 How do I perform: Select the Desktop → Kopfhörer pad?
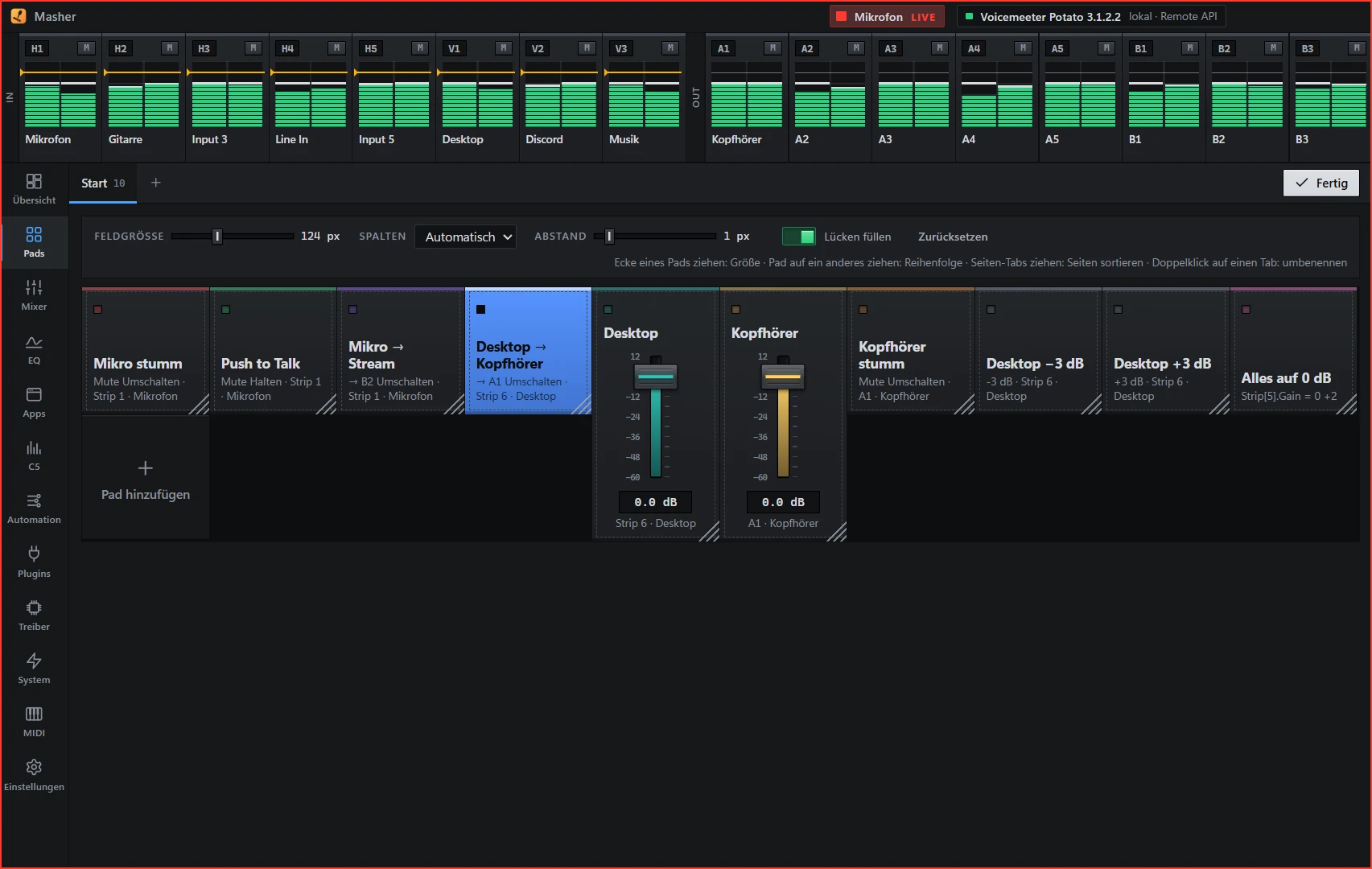tap(528, 352)
